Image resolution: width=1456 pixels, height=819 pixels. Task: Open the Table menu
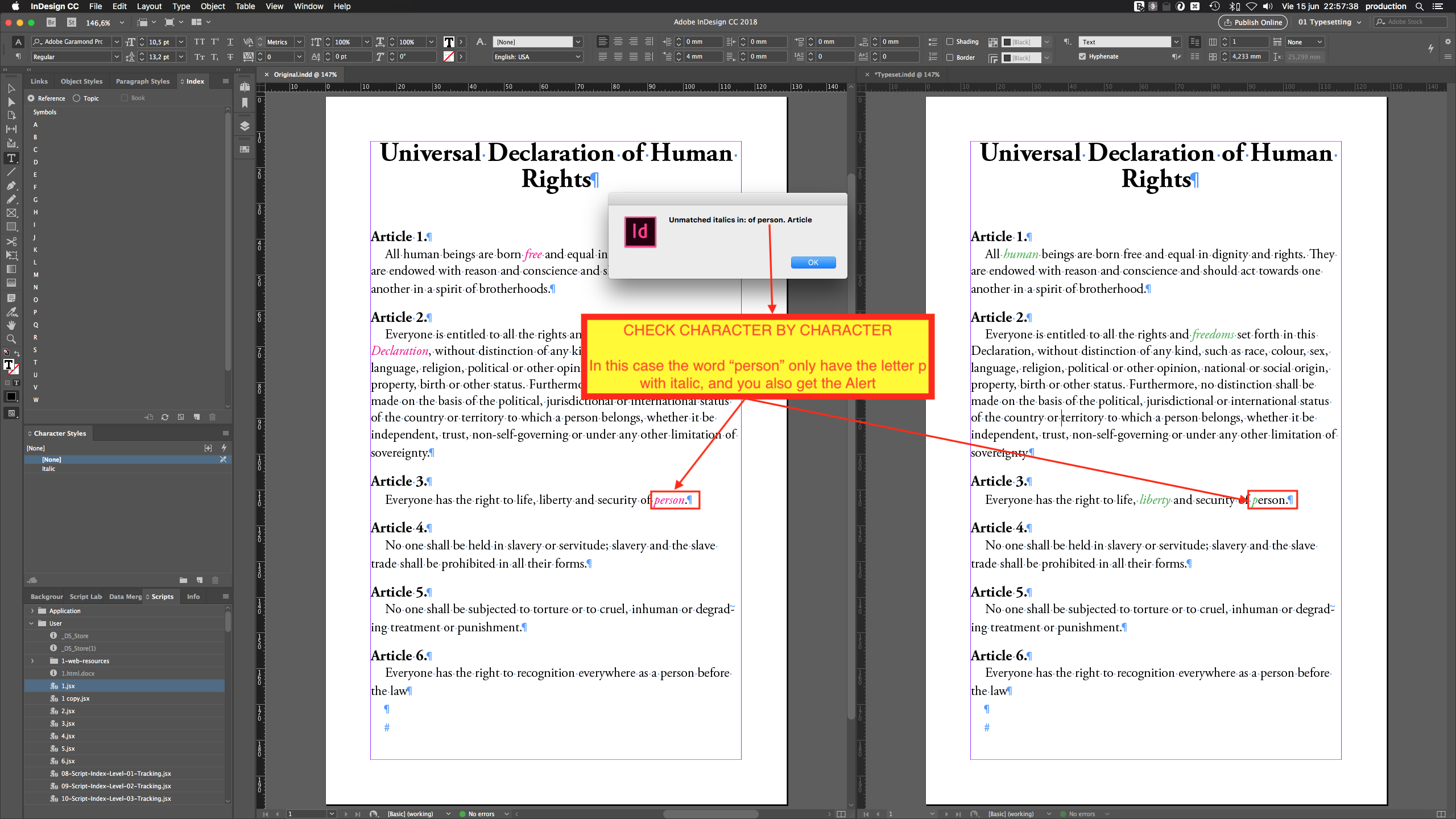(x=245, y=6)
